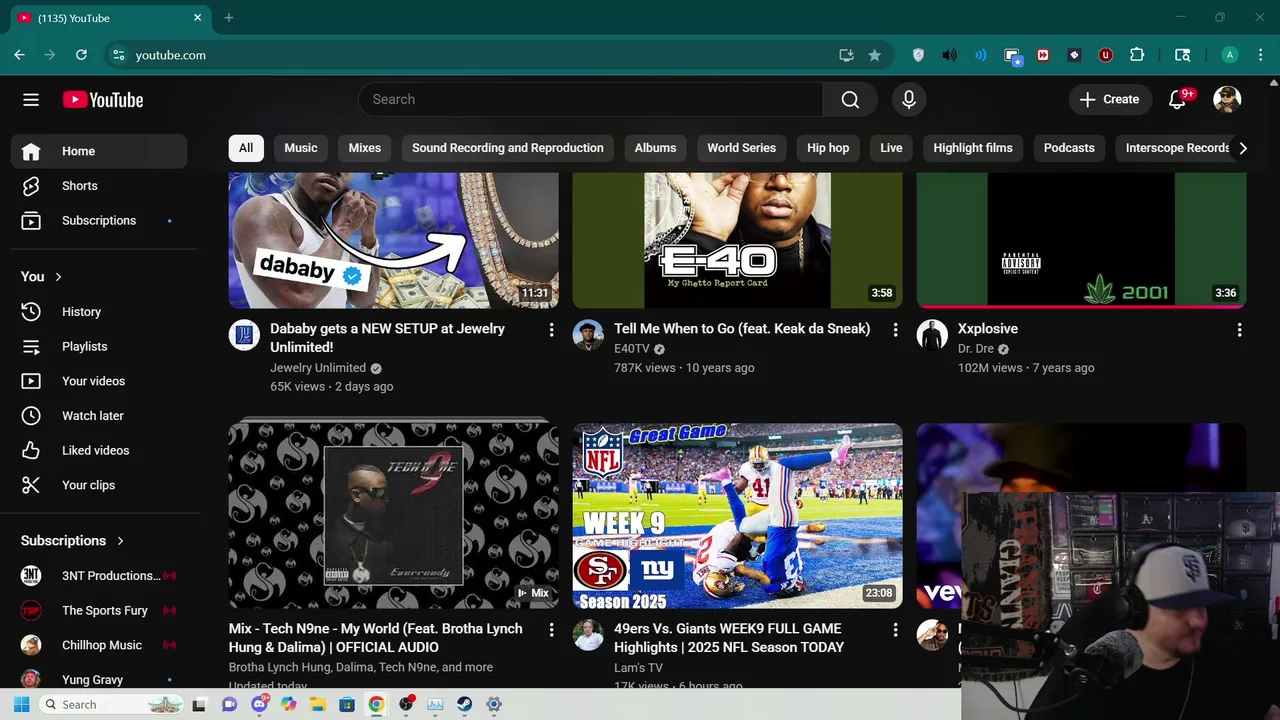Click the YouTube logo
Viewport: 1280px width, 720px height.
click(103, 99)
